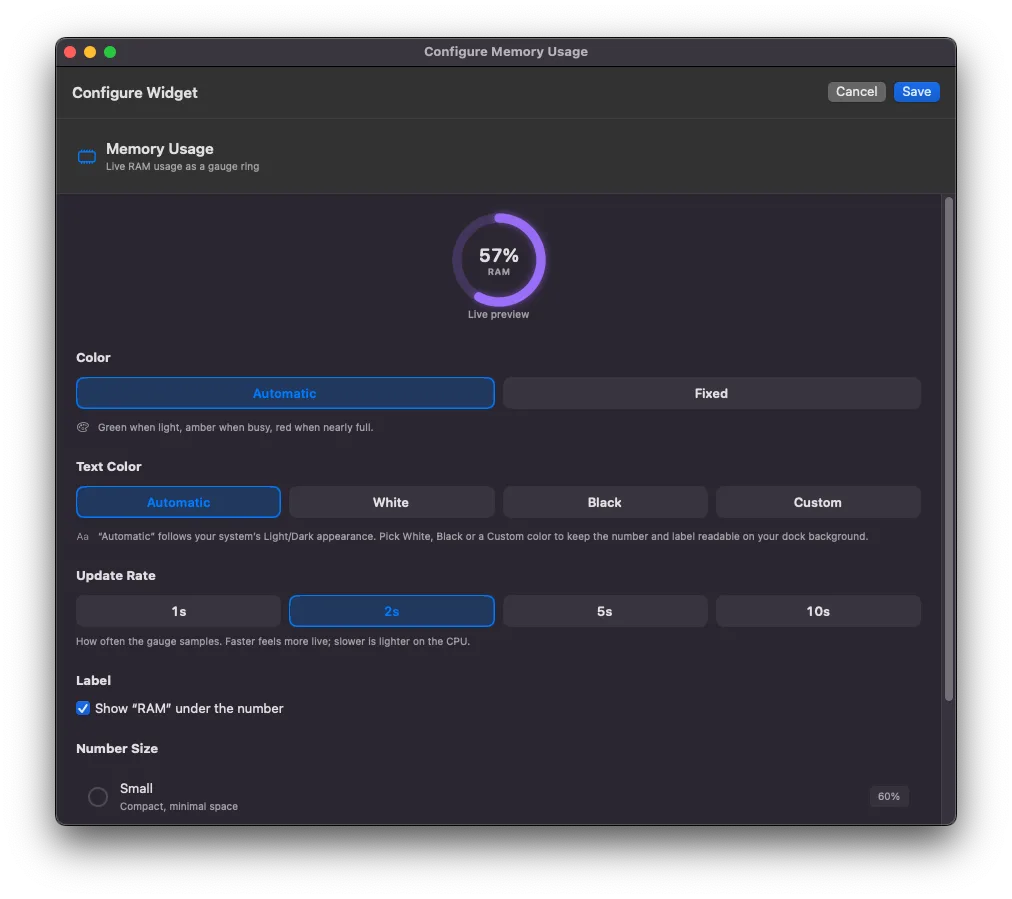Set update rate to 2s

[391, 611]
